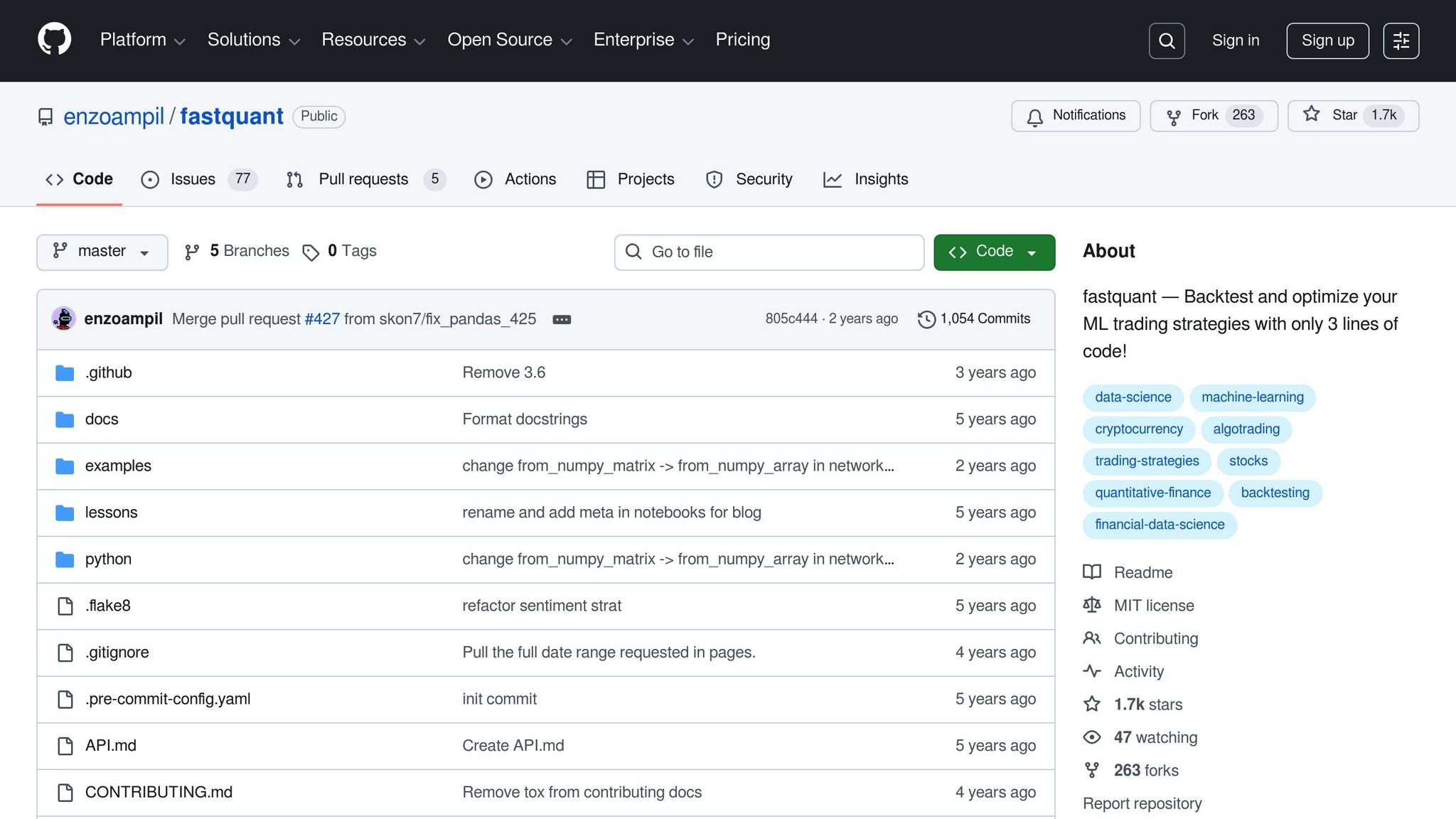Open the search magnifier icon button
1456x819 pixels.
(x=1167, y=41)
